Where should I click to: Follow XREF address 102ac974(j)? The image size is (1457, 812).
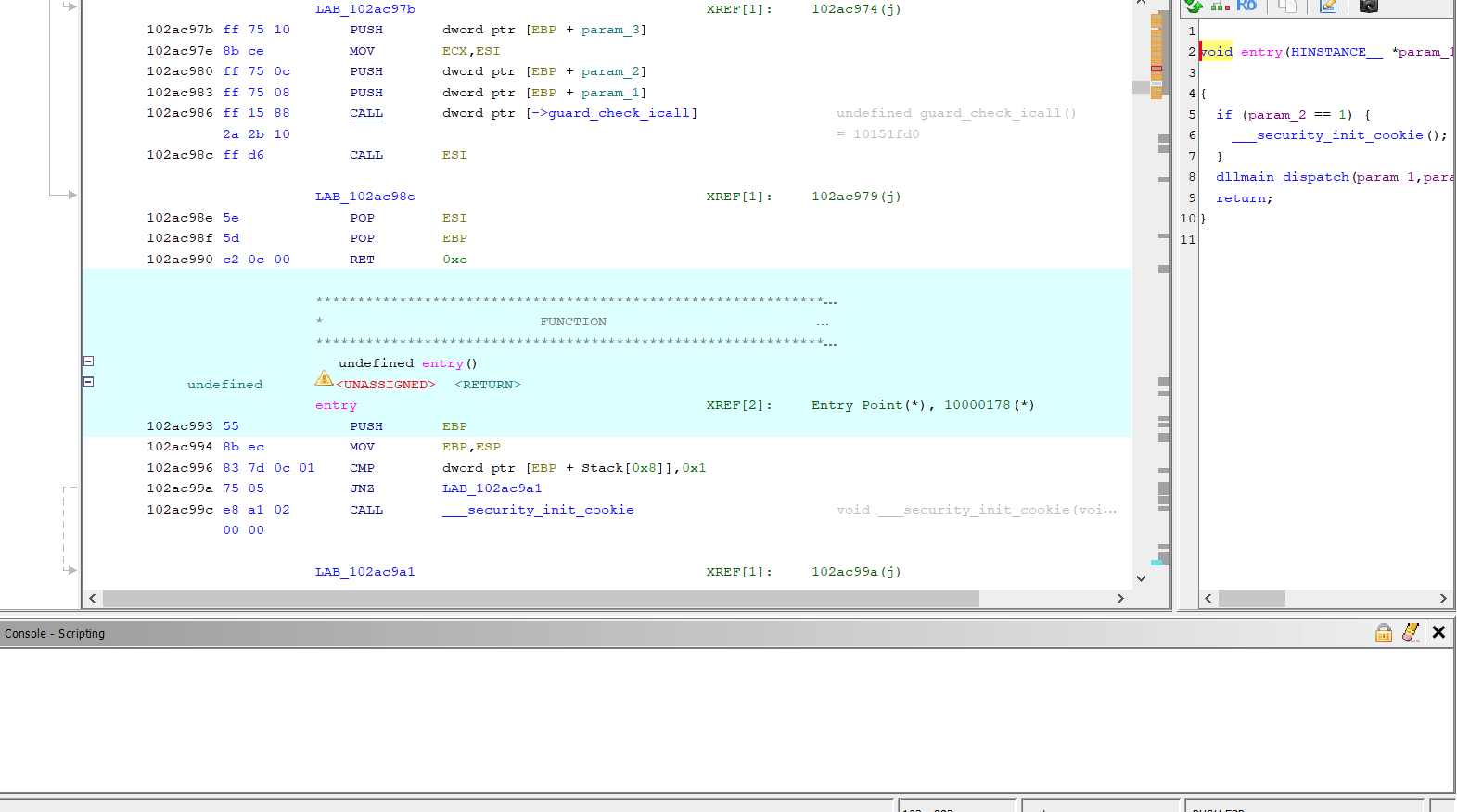(x=856, y=9)
